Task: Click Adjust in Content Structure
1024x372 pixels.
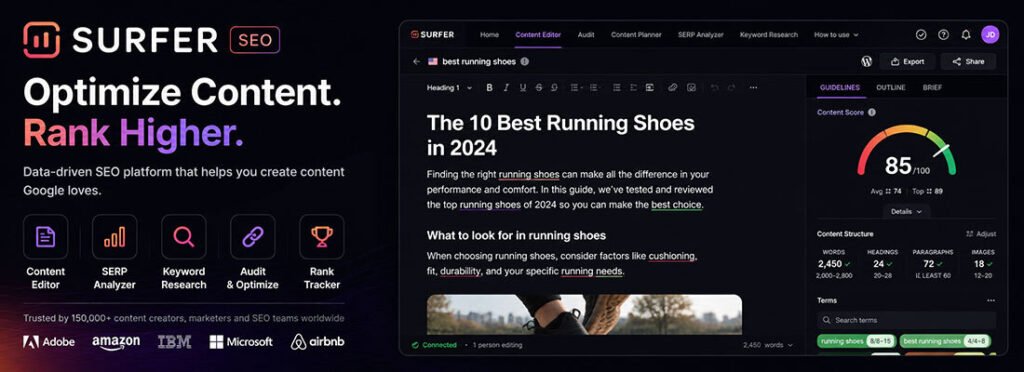Action: 981,234
